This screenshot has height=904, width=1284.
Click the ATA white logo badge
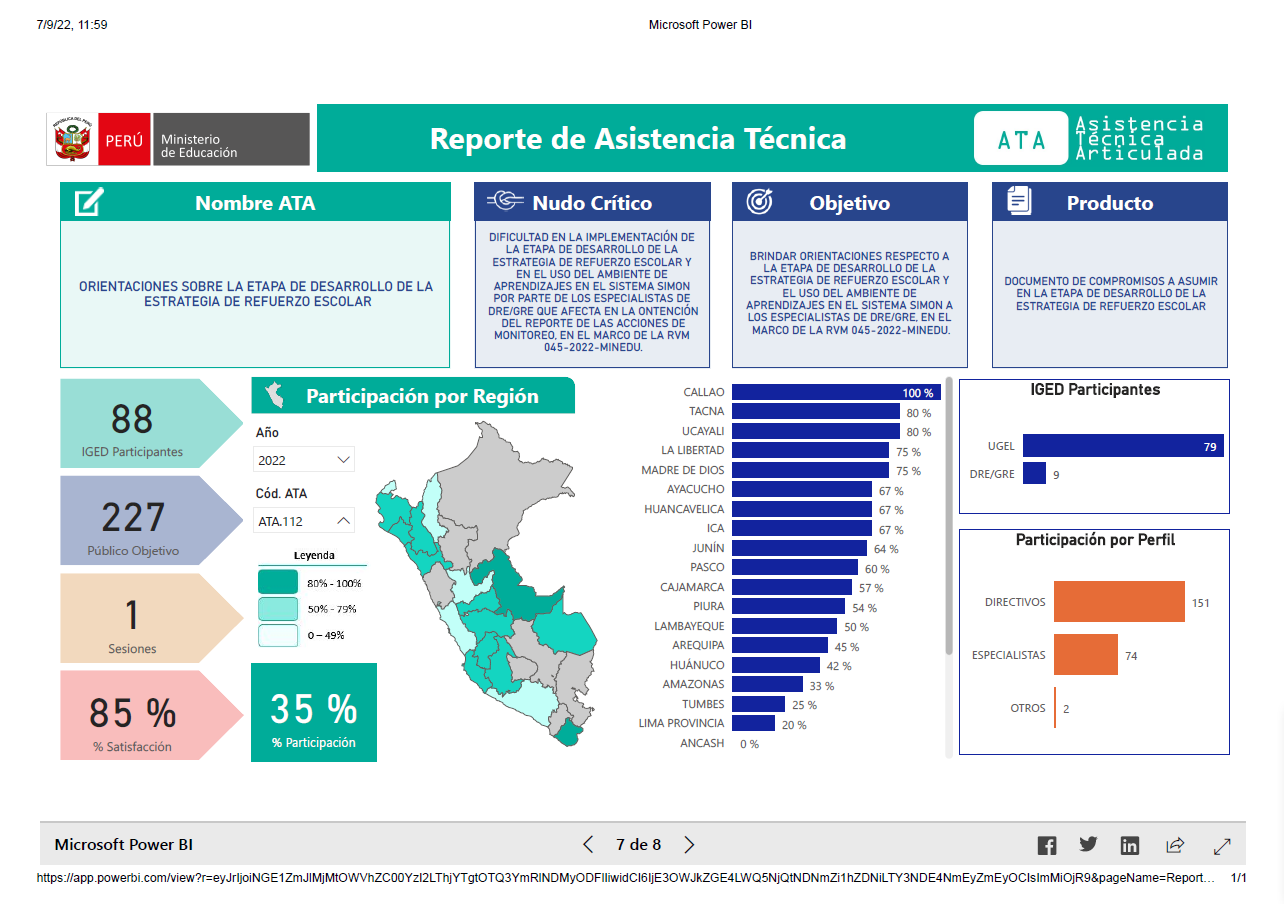point(1021,139)
